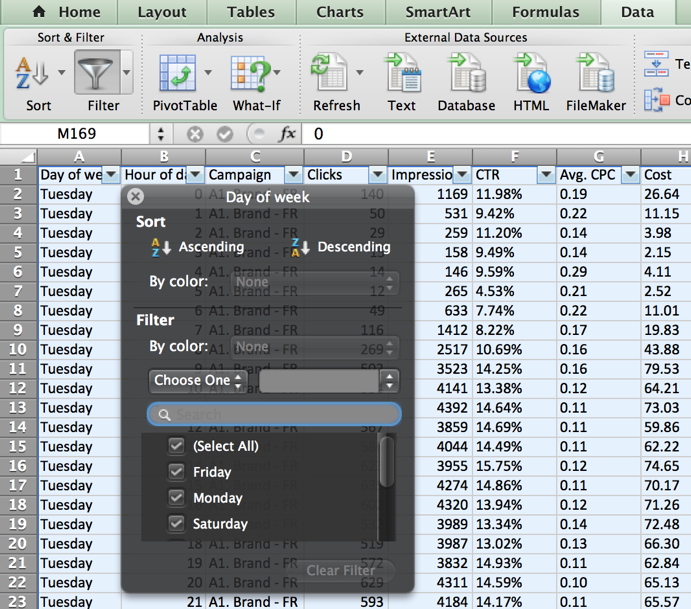The image size is (691, 609).
Task: Import from Text file icon
Action: pos(401,74)
